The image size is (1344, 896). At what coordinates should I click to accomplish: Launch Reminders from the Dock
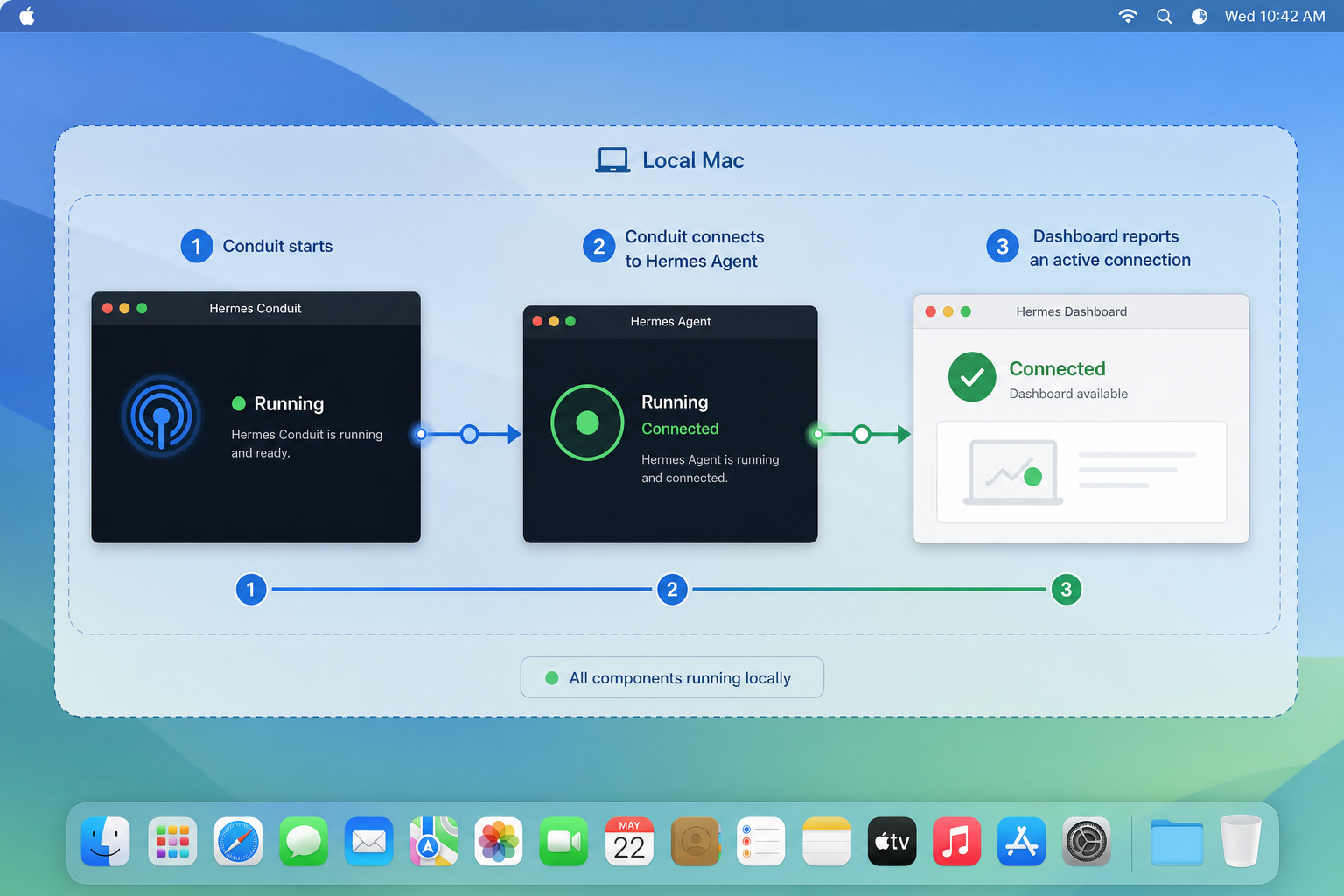pyautogui.click(x=760, y=842)
